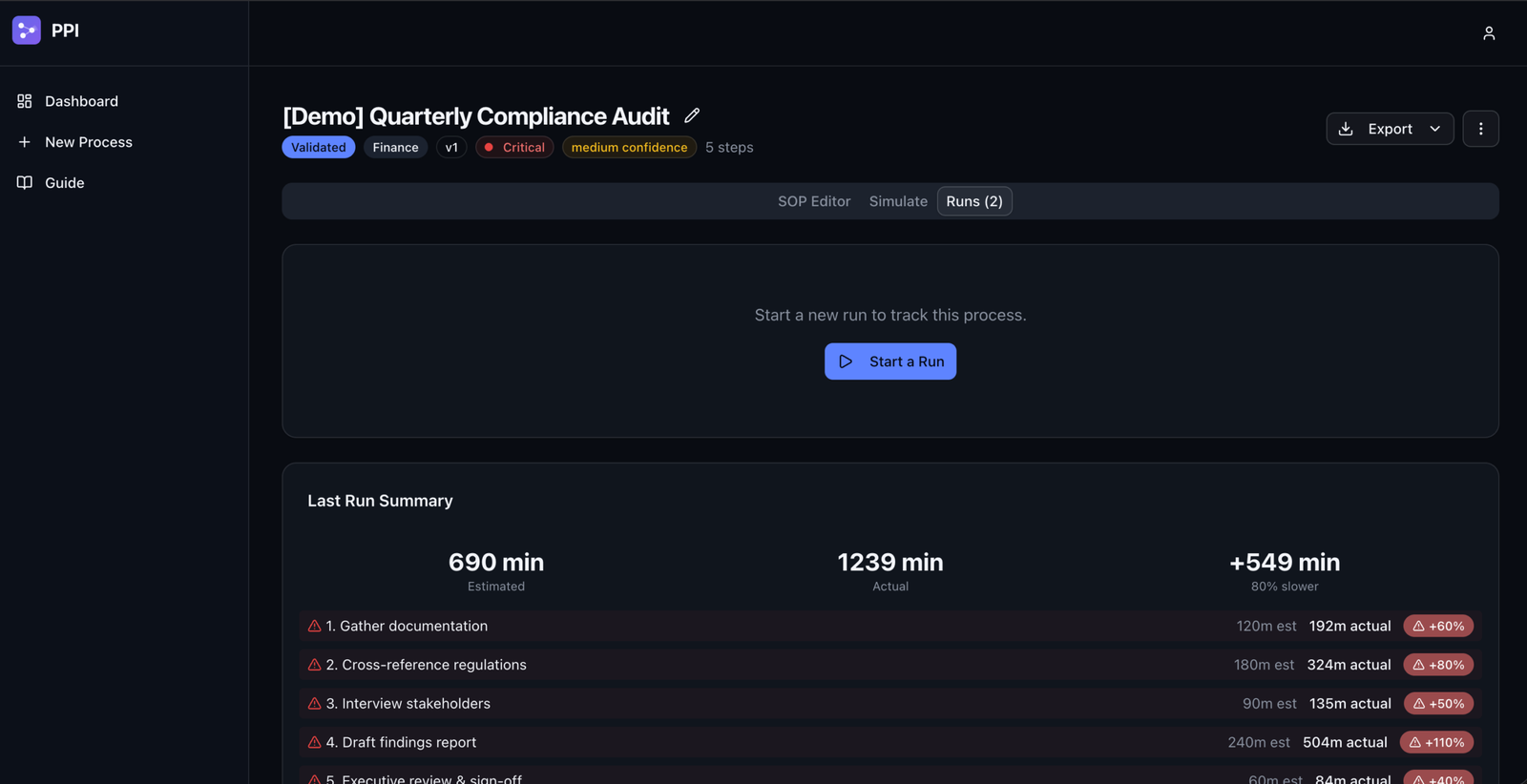
Task: Click the PPI logo icon
Action: coord(26,31)
